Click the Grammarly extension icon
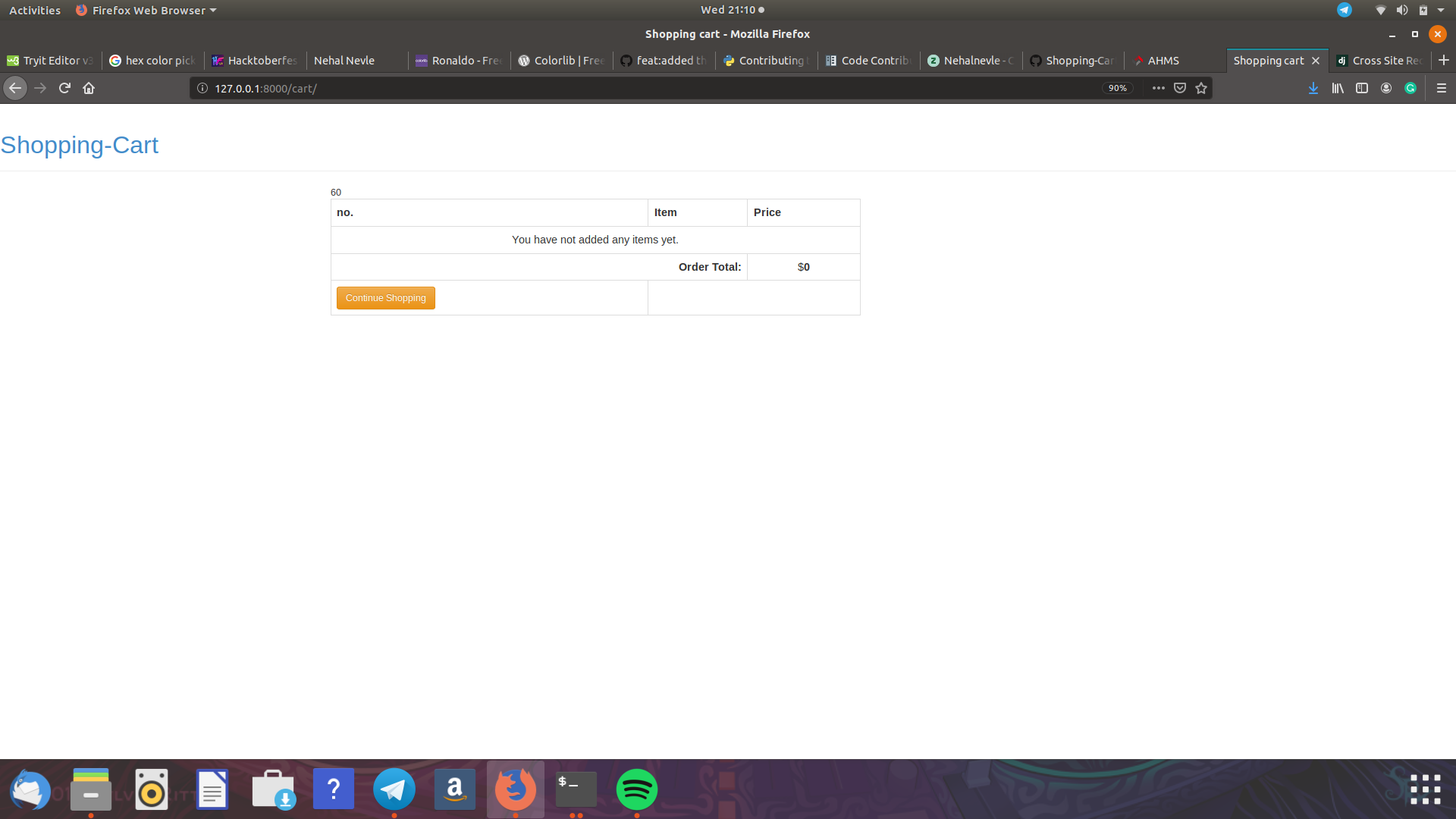This screenshot has height=819, width=1456. (x=1410, y=88)
